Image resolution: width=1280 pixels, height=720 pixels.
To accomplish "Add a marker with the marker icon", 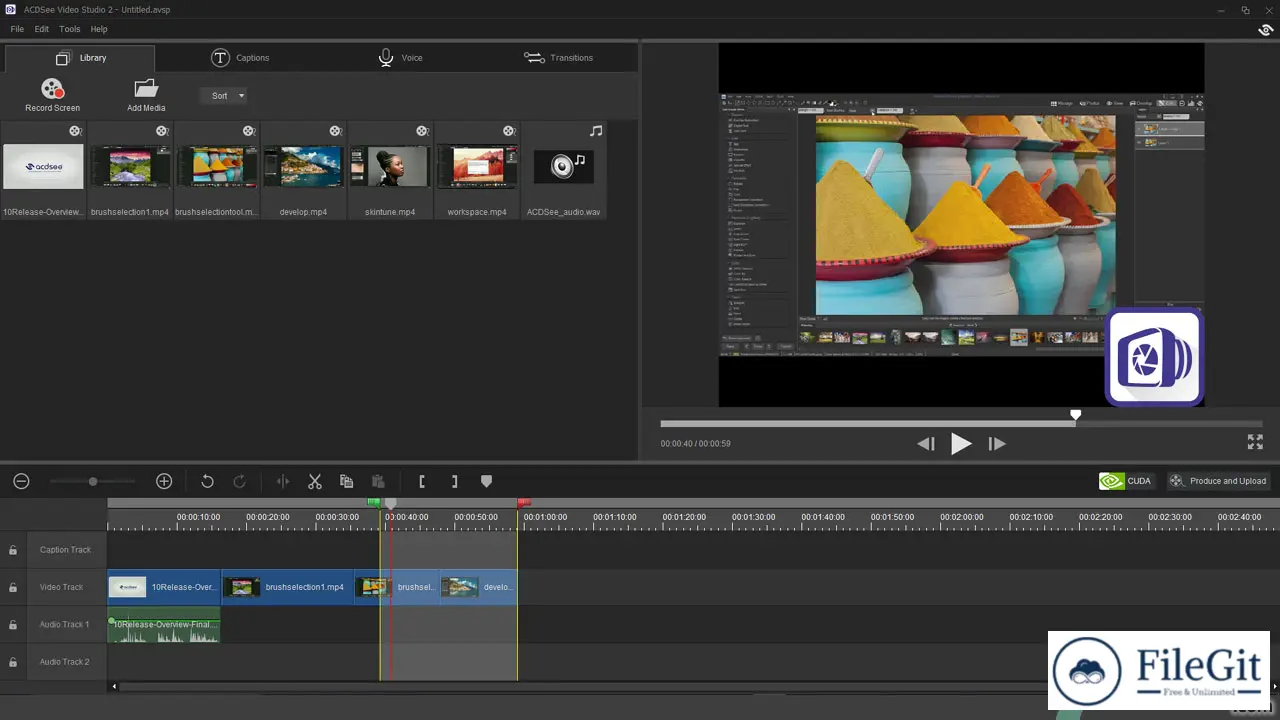I will pos(486,481).
